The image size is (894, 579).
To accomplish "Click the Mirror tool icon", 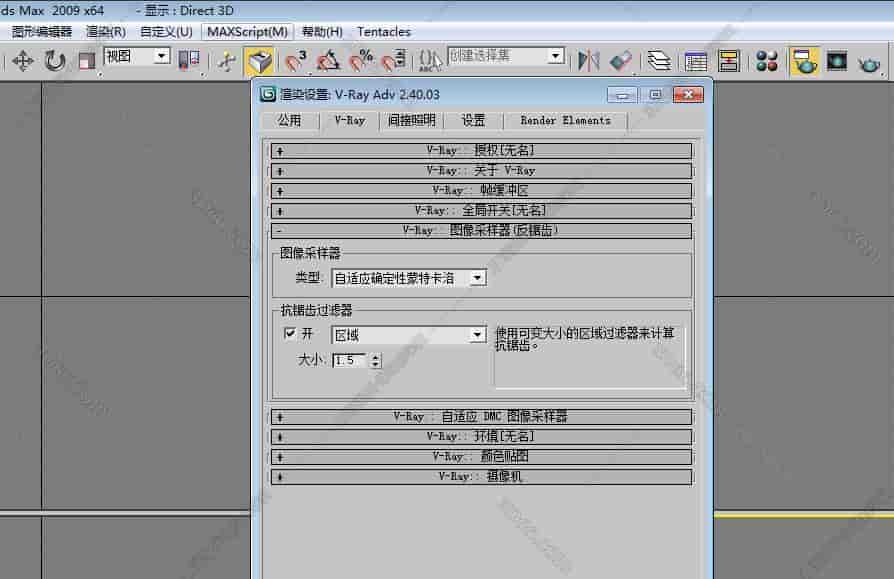I will tap(588, 61).
